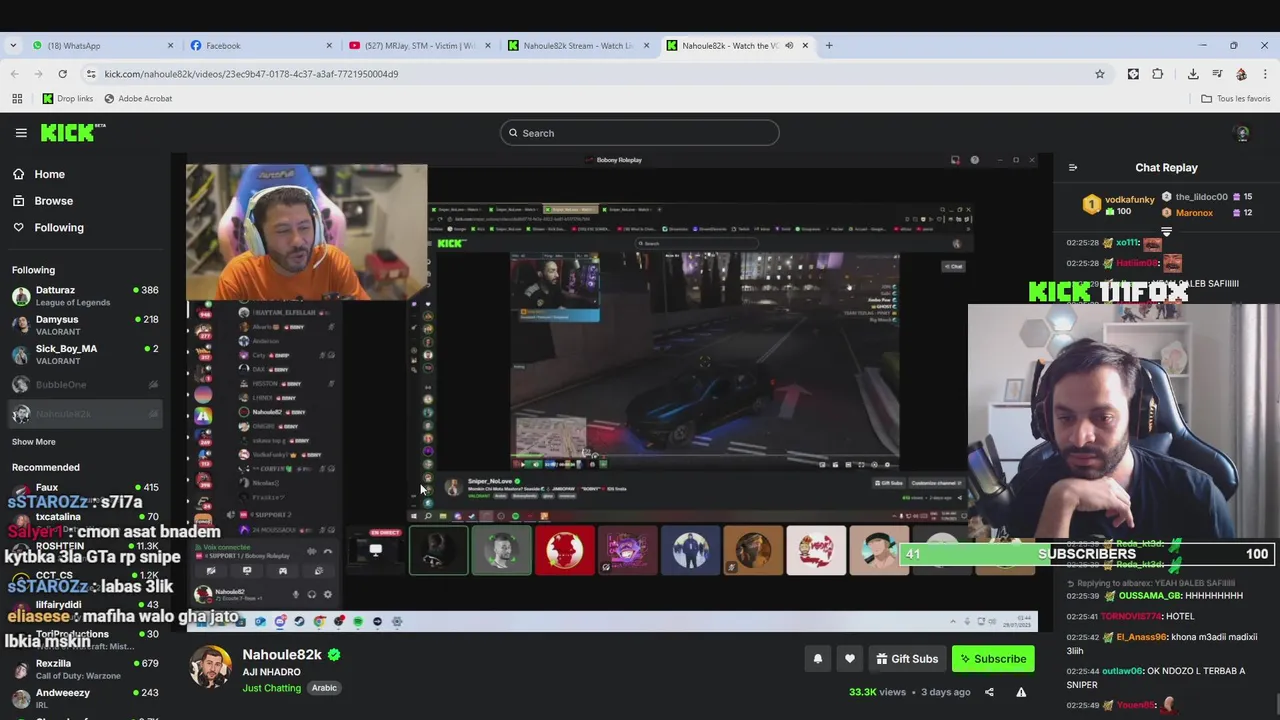Open Nahoule82k streamer avatar

(210, 668)
